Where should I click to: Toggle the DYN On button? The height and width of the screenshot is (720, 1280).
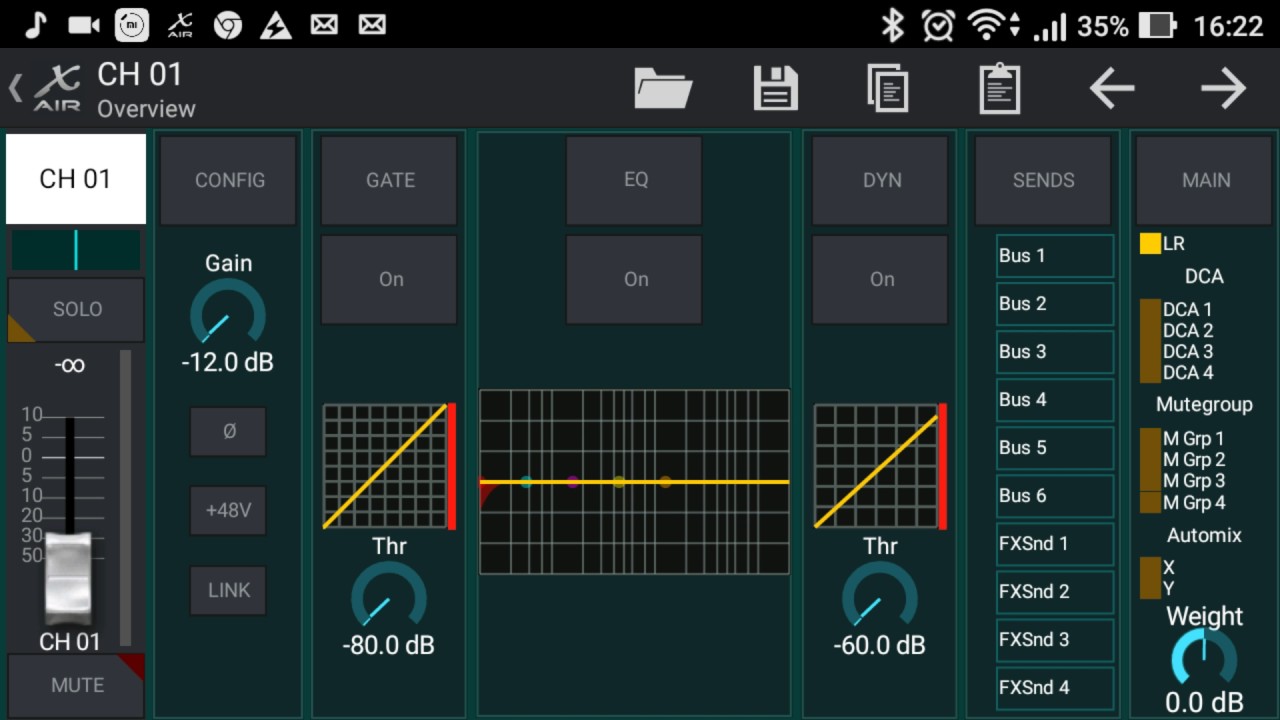coord(881,279)
